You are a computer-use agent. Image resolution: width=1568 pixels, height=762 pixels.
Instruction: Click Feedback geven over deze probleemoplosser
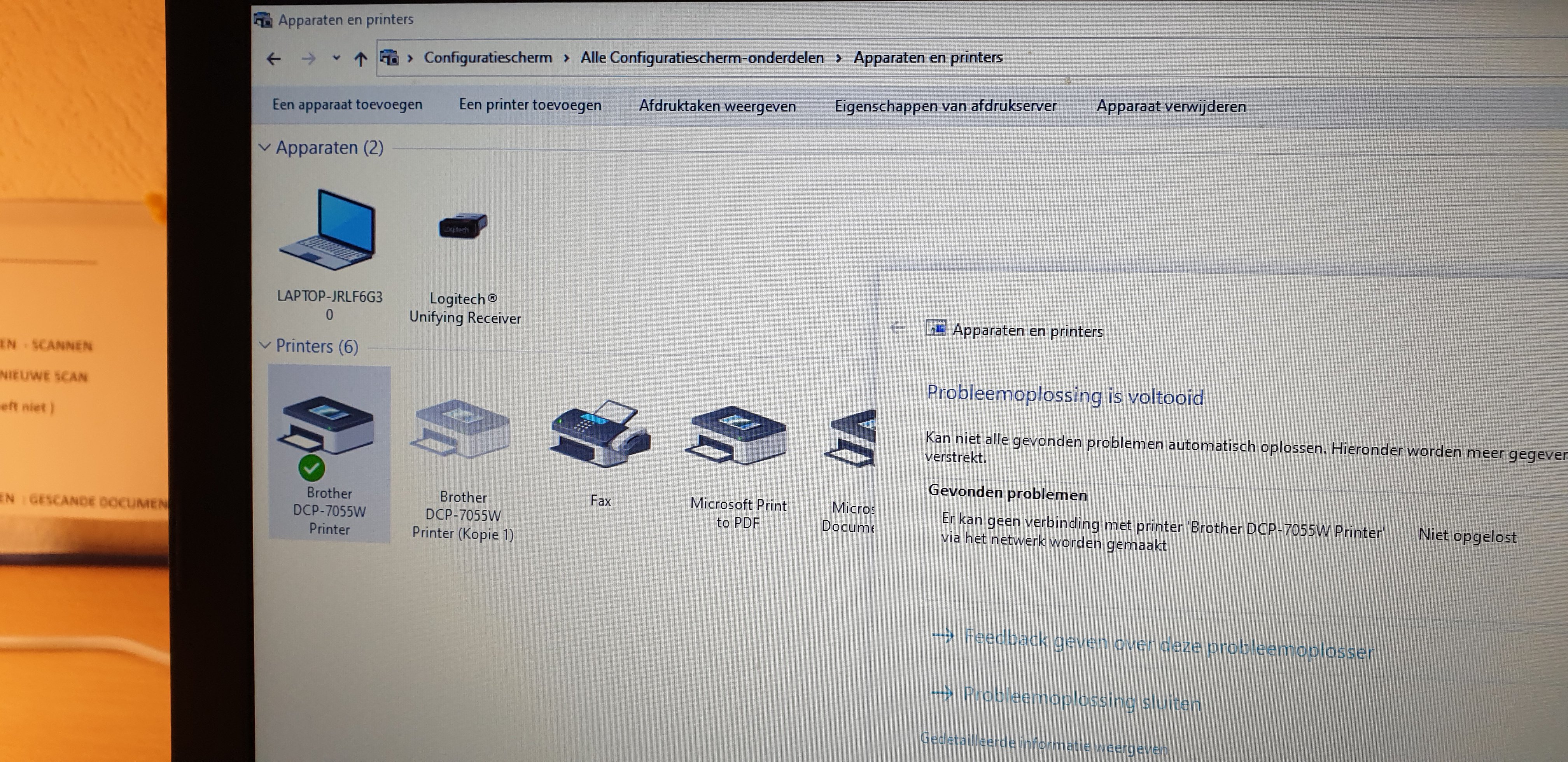click(1169, 644)
